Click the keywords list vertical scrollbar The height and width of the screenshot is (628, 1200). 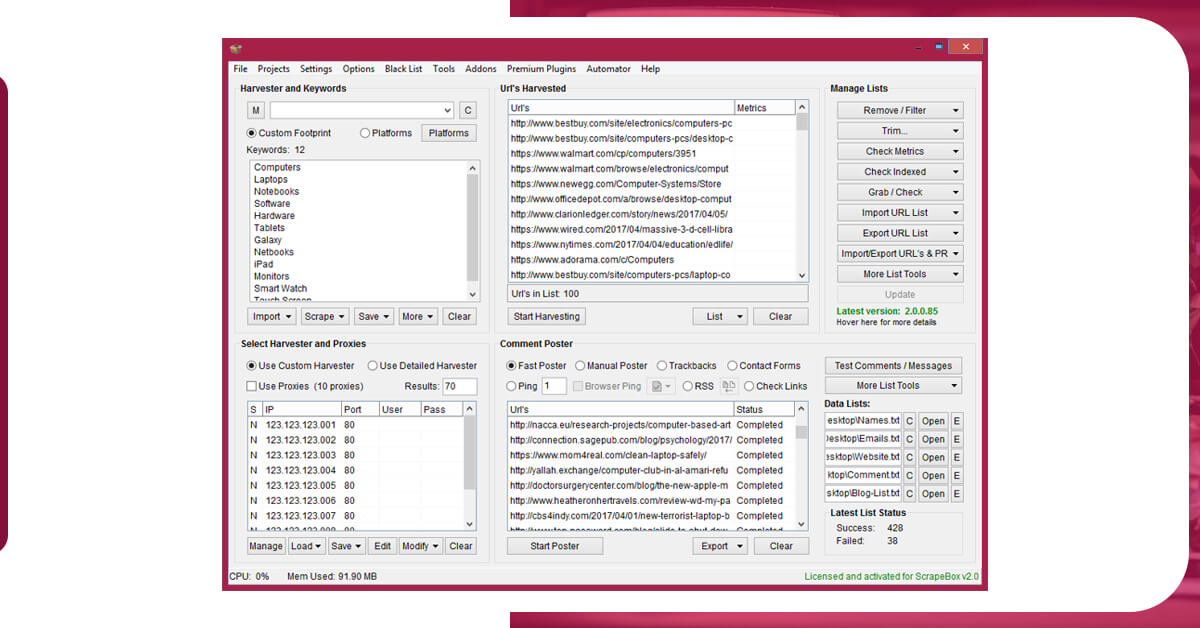473,231
